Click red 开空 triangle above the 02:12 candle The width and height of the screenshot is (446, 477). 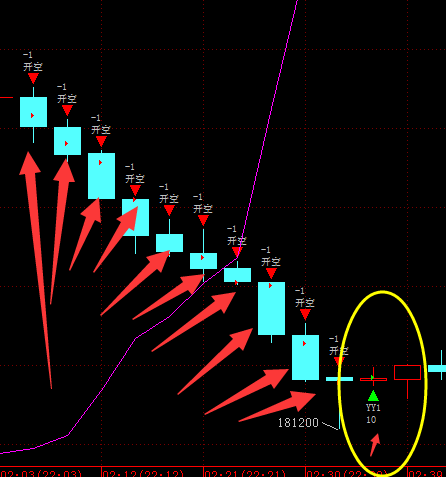tap(101, 141)
